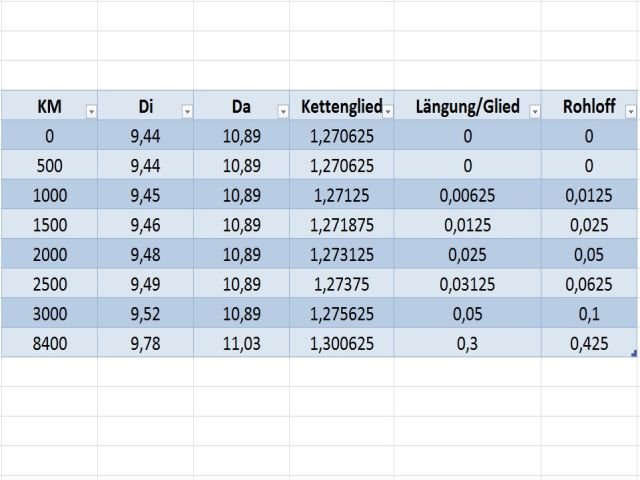Image resolution: width=640 pixels, height=480 pixels.
Task: Select the Längung/Glied cell 0,00625
Action: pyautogui.click(x=468, y=195)
